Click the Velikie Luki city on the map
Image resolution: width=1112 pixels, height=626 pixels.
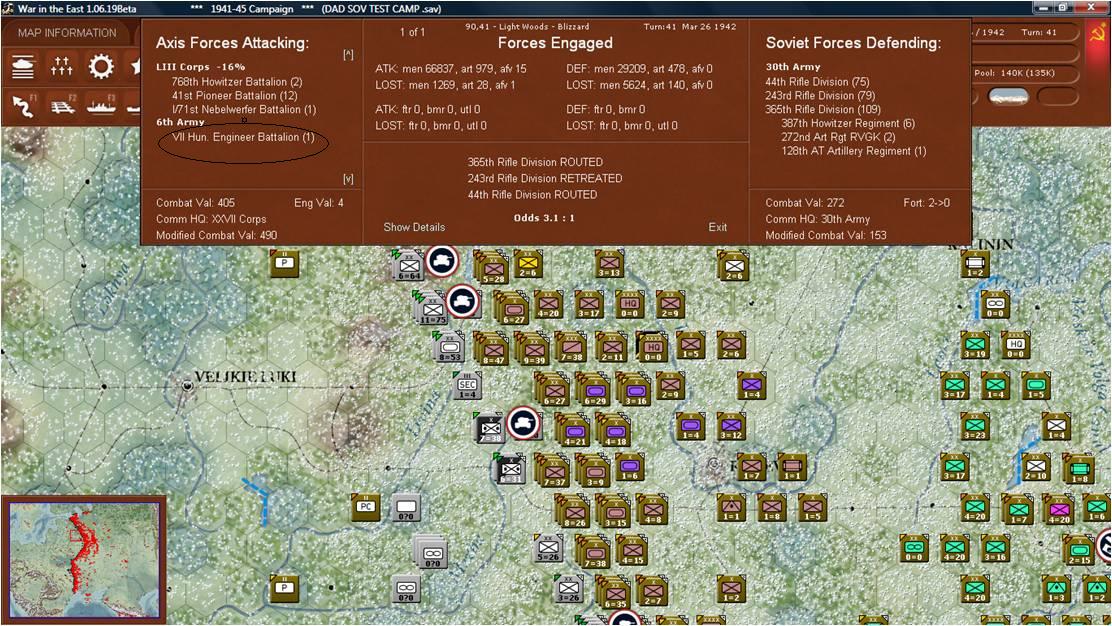pos(188,386)
